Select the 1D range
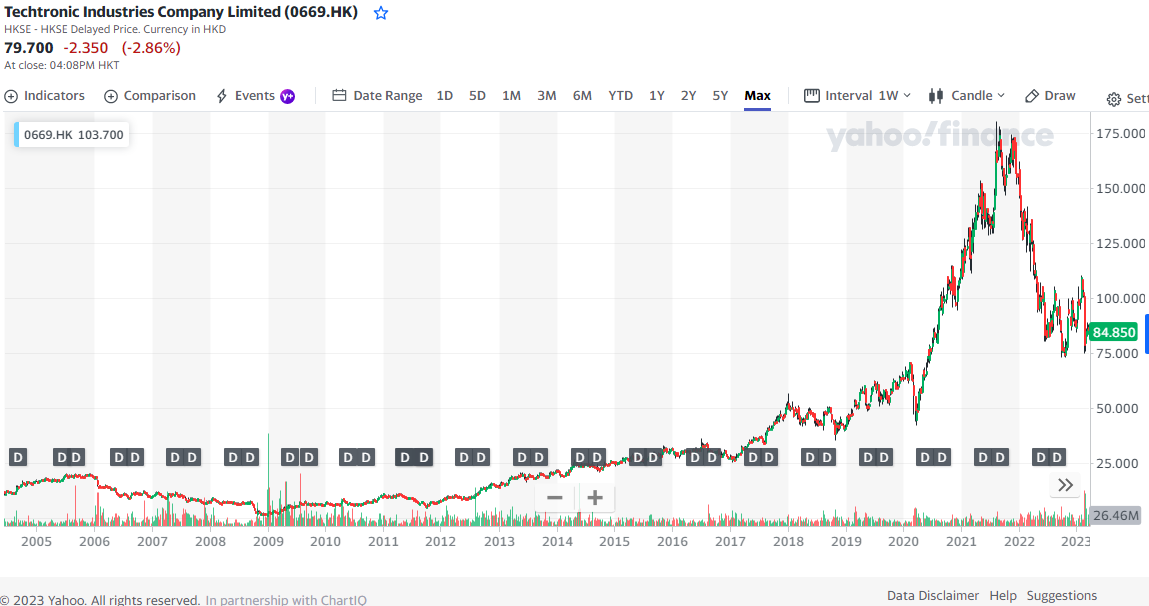 [x=445, y=96]
